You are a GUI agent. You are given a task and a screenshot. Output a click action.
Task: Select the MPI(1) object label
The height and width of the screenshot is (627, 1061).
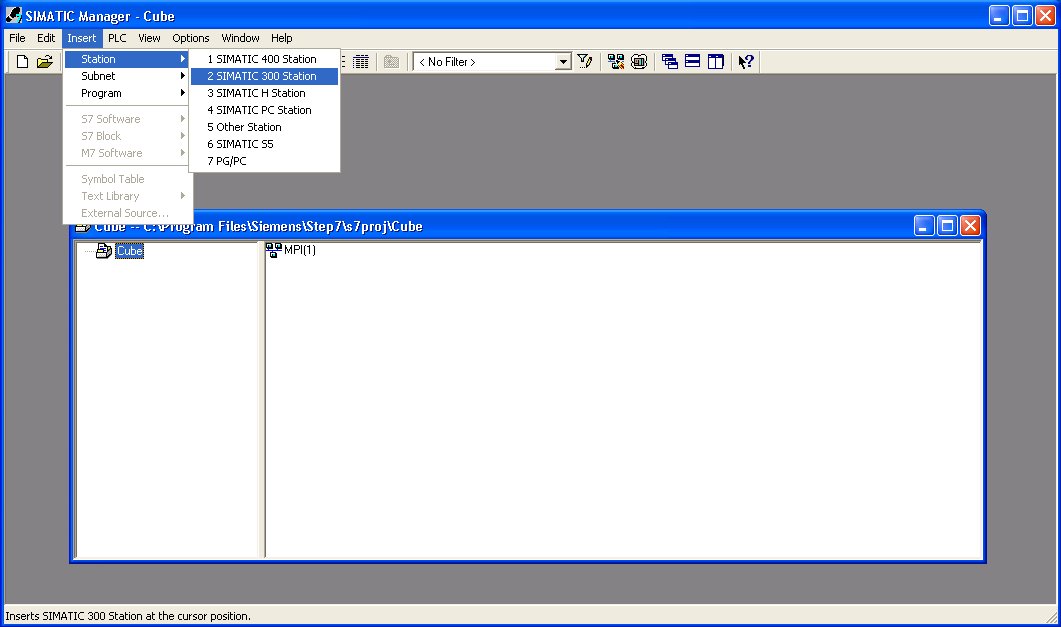click(300, 250)
